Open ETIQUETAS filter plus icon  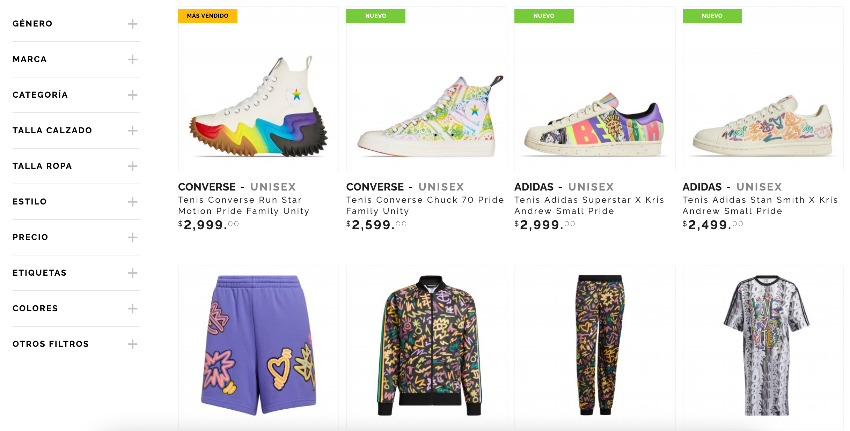pyautogui.click(x=132, y=273)
